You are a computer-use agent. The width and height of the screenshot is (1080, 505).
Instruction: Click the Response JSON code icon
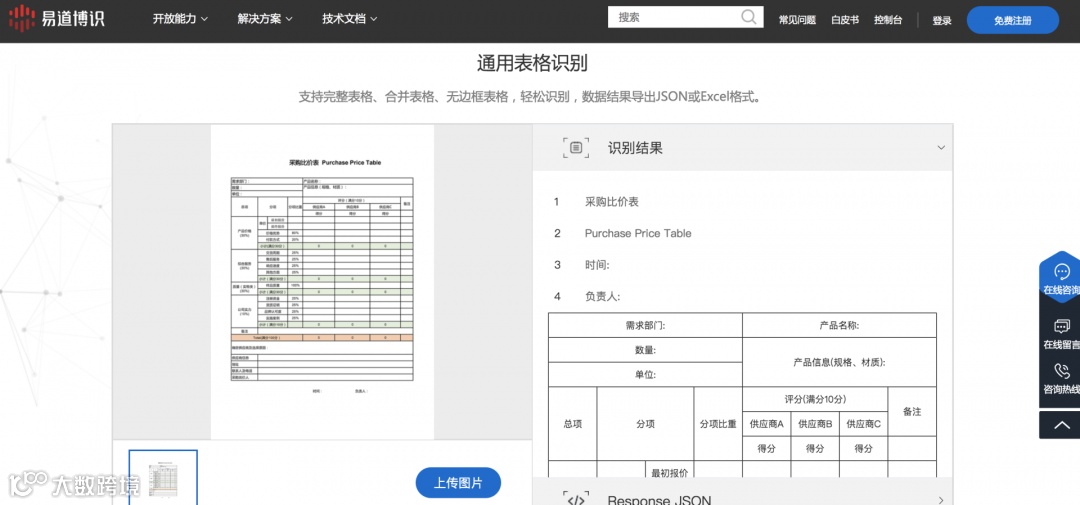[x=576, y=500]
